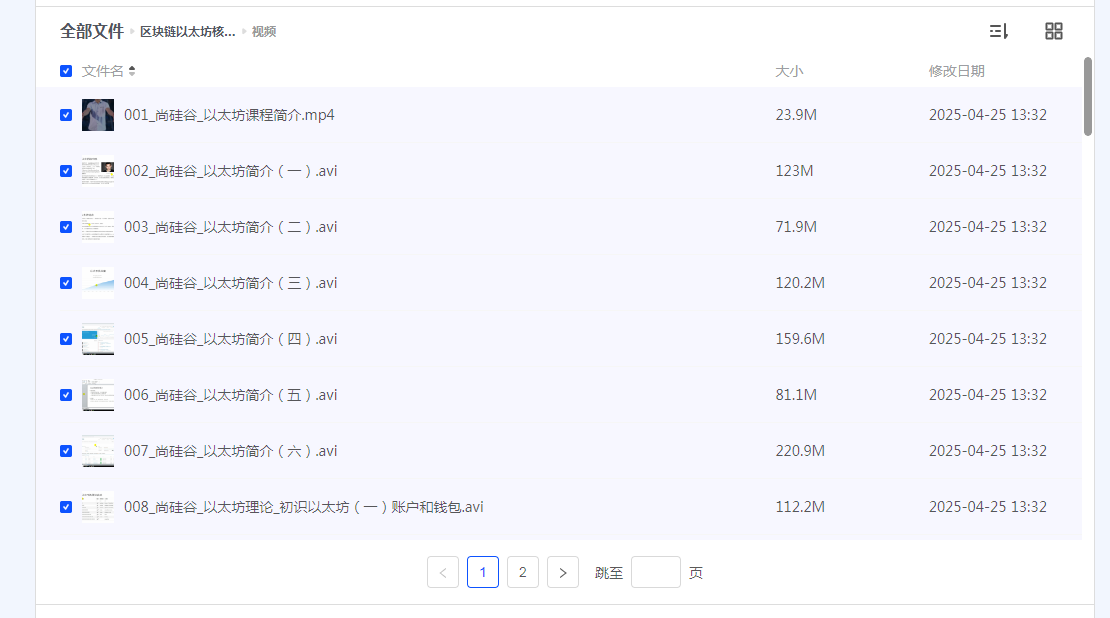Toggle the checkbox for 008 账户和钱包 file
The height and width of the screenshot is (618, 1110).
pyautogui.click(x=66, y=507)
